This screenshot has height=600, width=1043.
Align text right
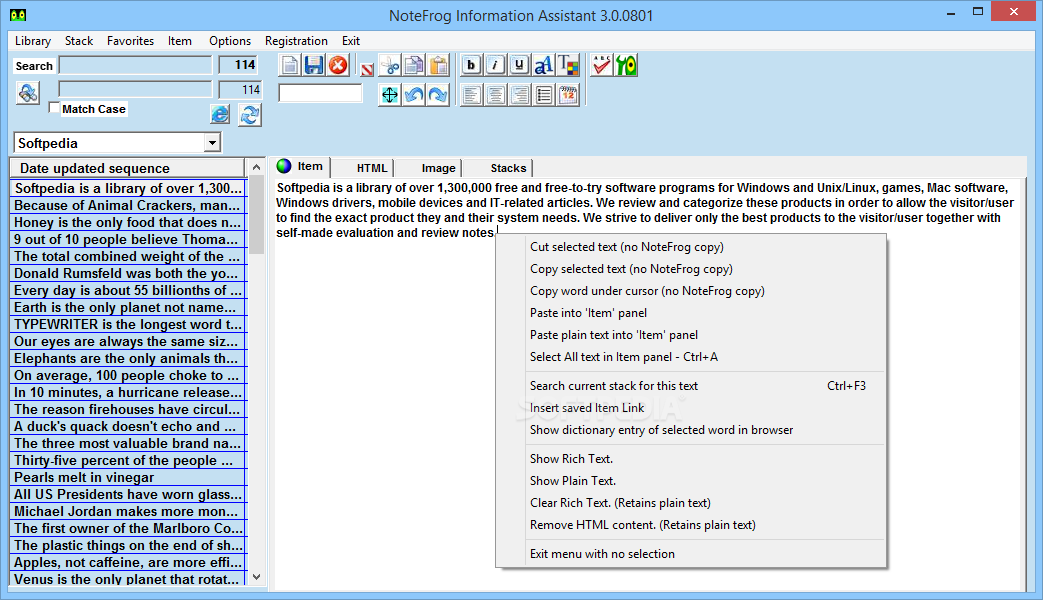pyautogui.click(x=520, y=94)
